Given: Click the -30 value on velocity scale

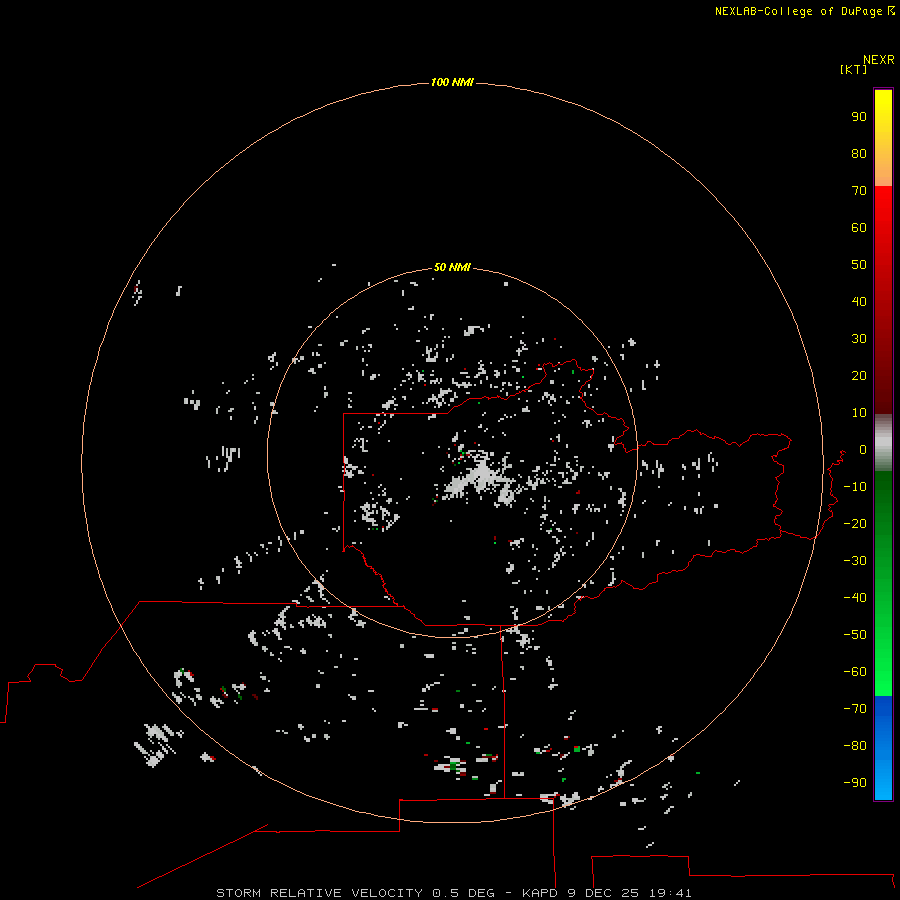Looking at the screenshot, I should pos(855,561).
